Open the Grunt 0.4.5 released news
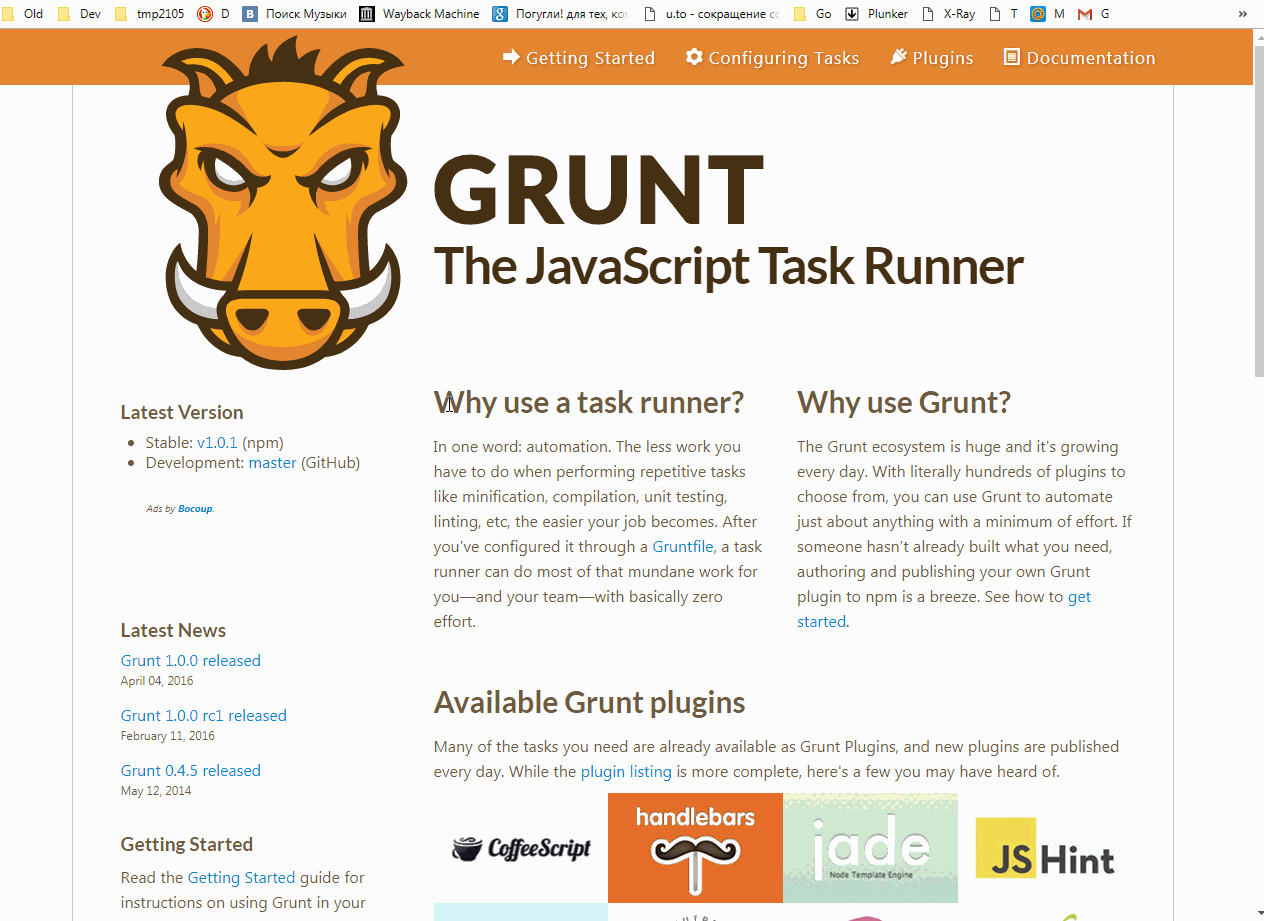Image resolution: width=1264 pixels, height=921 pixels. (191, 770)
